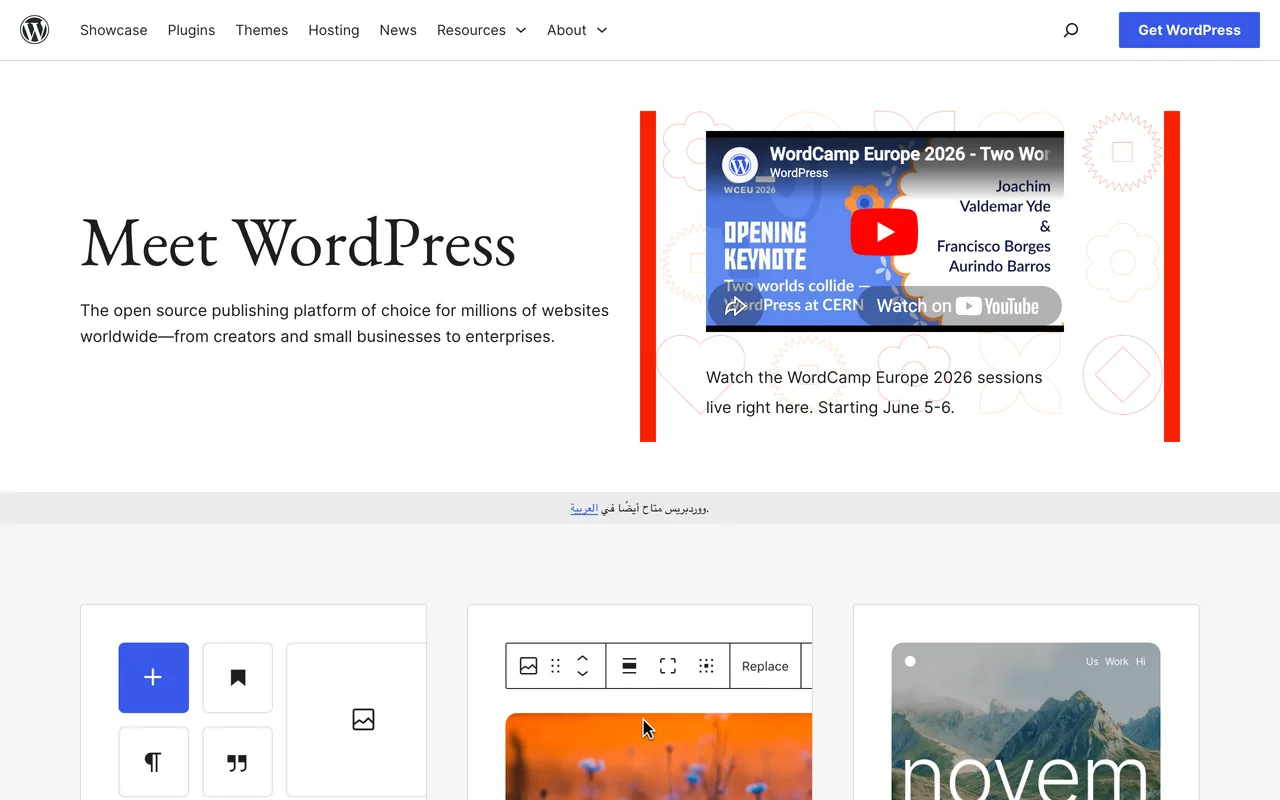Image resolution: width=1280 pixels, height=800 pixels.
Task: Open the Showcase menu item
Action: pos(114,30)
